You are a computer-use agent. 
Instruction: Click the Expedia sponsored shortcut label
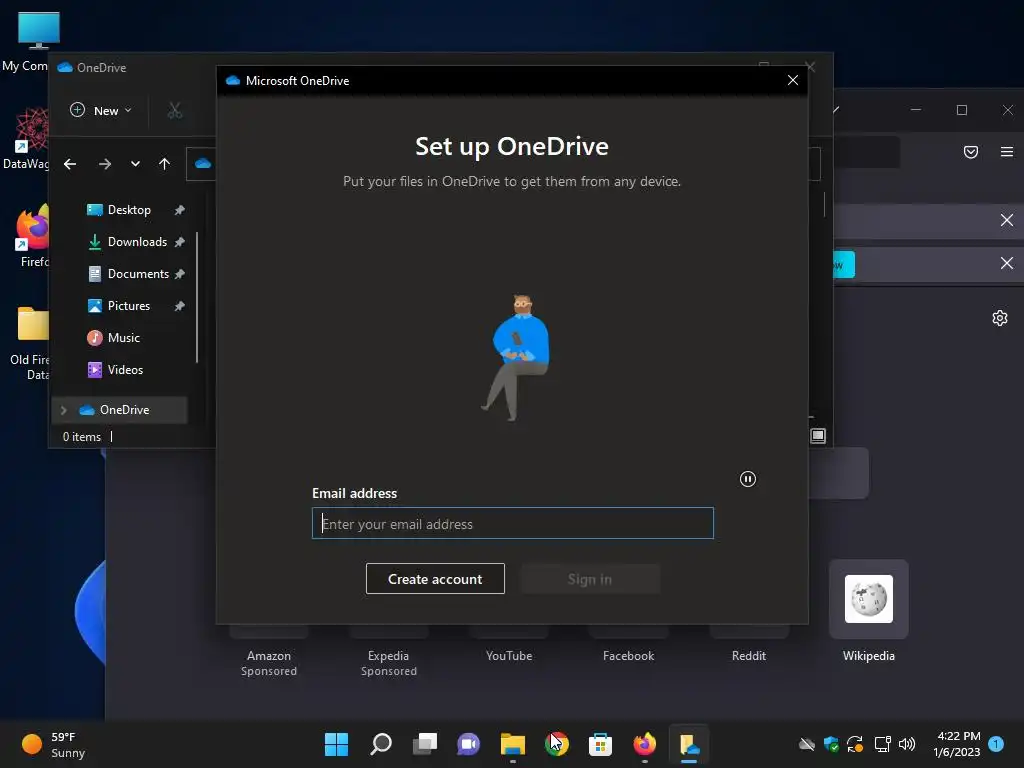[x=389, y=663]
